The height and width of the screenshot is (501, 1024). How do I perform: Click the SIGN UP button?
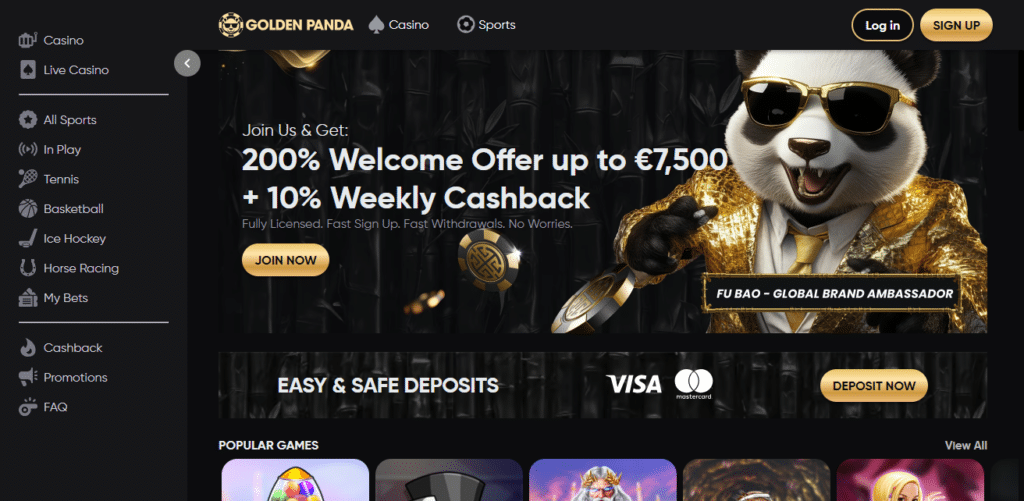click(x=956, y=25)
